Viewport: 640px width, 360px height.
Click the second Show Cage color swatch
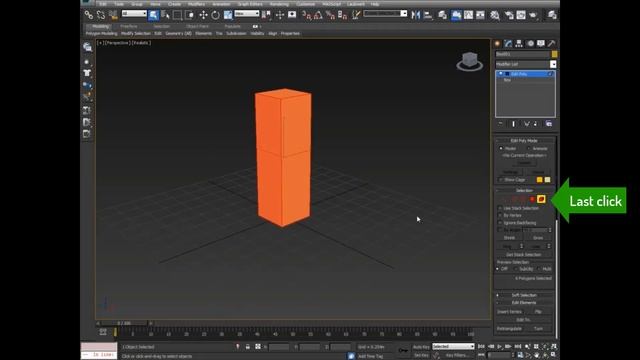point(547,180)
